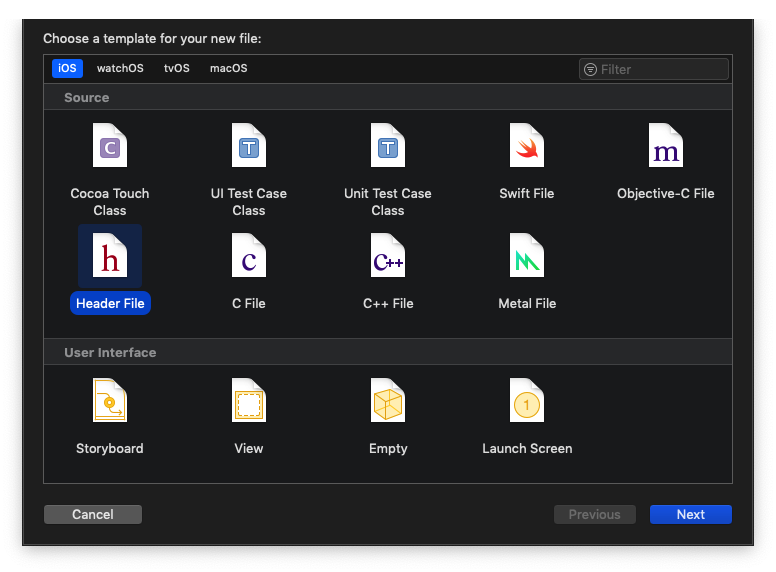Select the Swift File template icon
Viewport: 776px width, 572px height.
click(527, 146)
